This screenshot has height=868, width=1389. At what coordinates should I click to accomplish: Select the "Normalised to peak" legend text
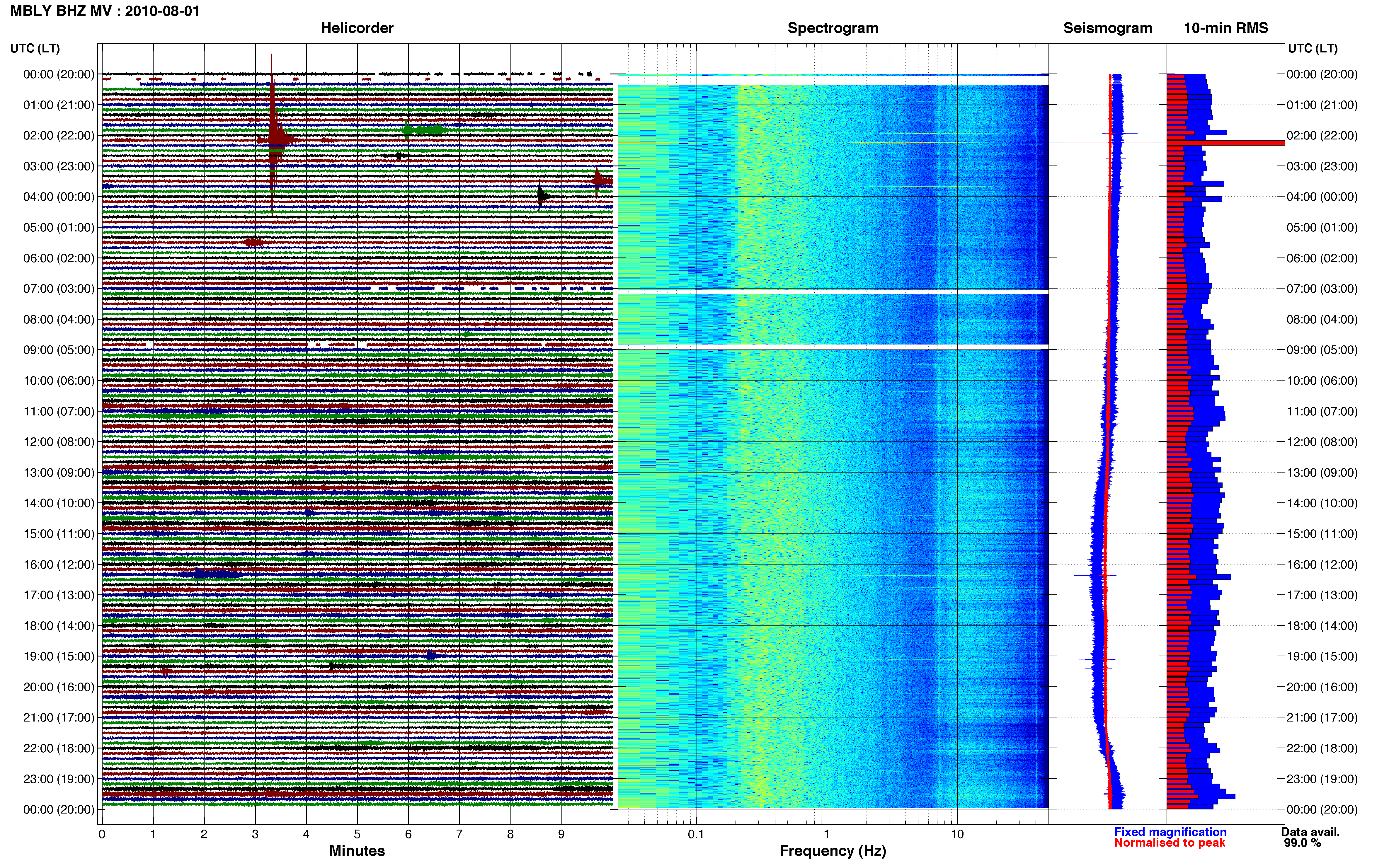point(1170,843)
